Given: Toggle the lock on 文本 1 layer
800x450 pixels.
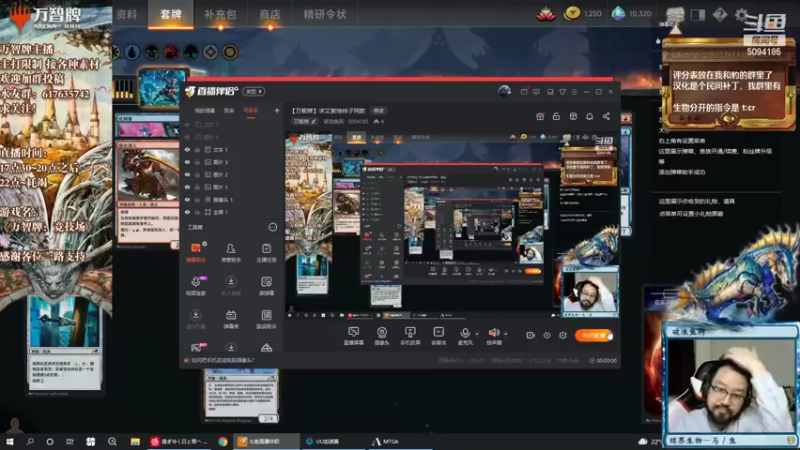Looking at the screenshot, I should coord(197,149).
